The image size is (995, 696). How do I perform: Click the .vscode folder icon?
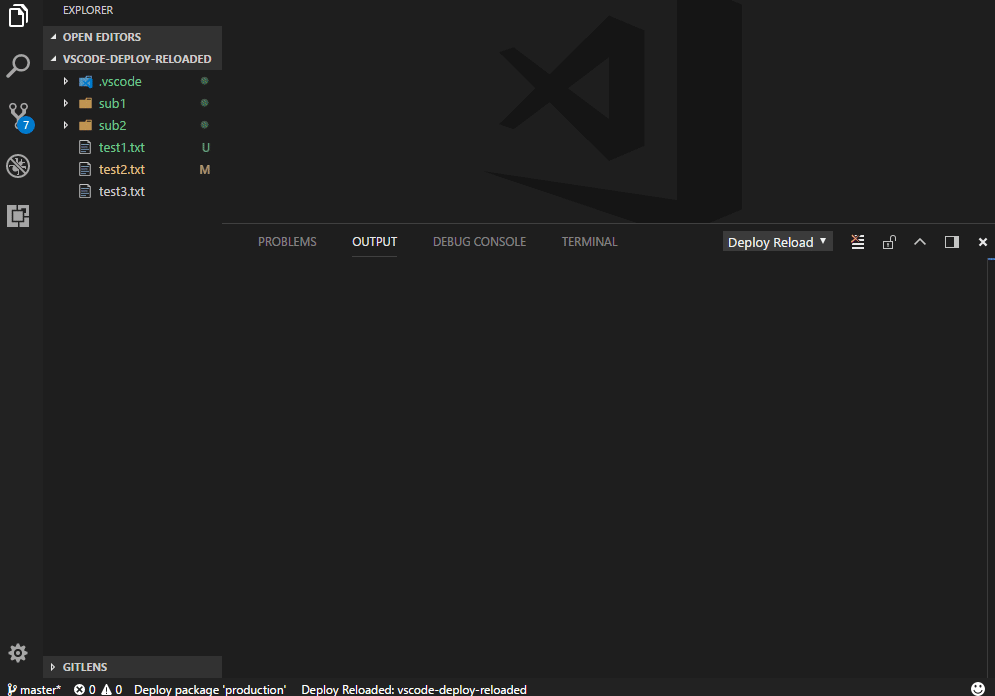click(85, 81)
